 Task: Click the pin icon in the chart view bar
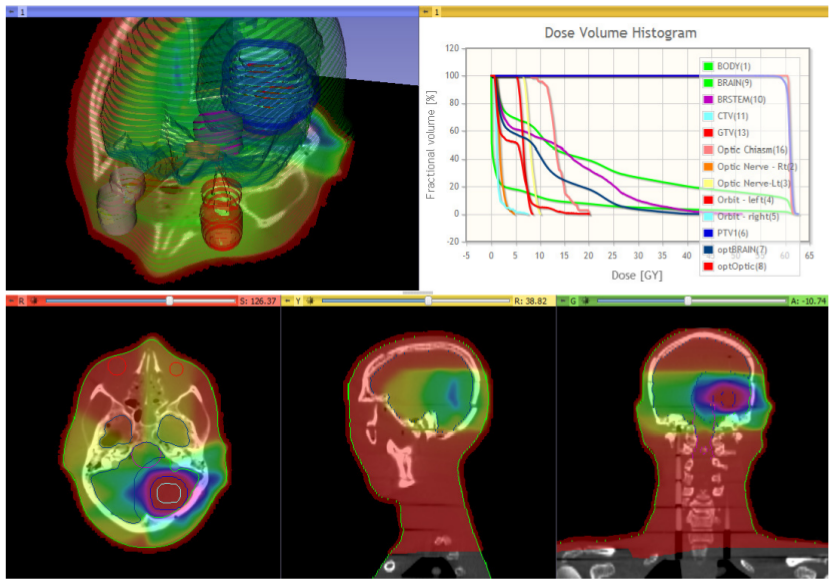tap(425, 11)
